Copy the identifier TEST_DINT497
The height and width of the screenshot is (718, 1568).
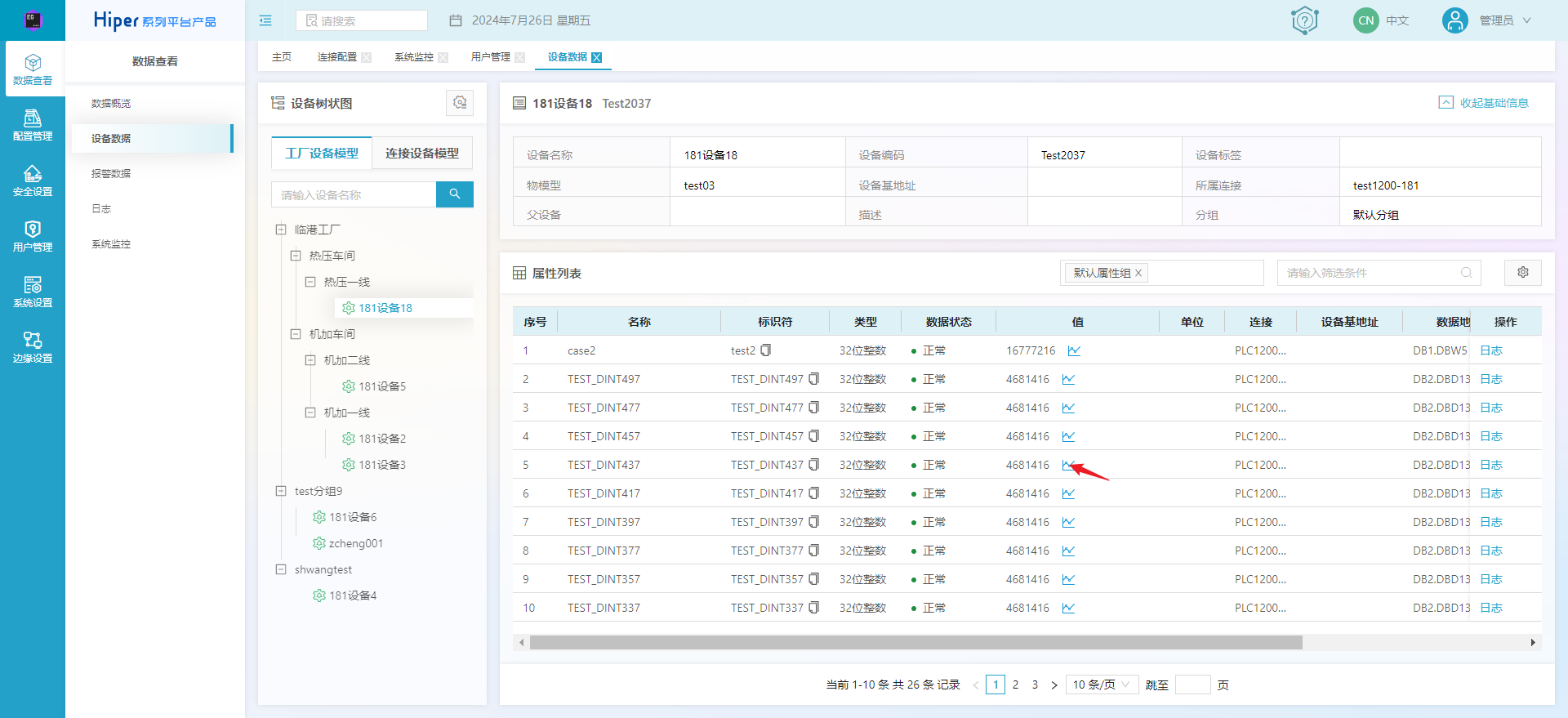click(x=814, y=379)
